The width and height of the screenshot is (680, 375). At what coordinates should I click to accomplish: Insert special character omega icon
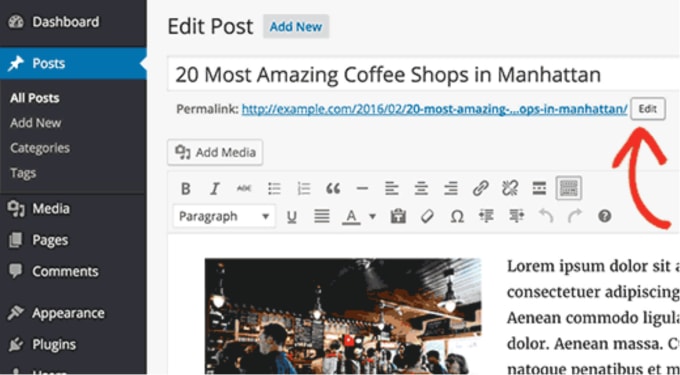[457, 216]
